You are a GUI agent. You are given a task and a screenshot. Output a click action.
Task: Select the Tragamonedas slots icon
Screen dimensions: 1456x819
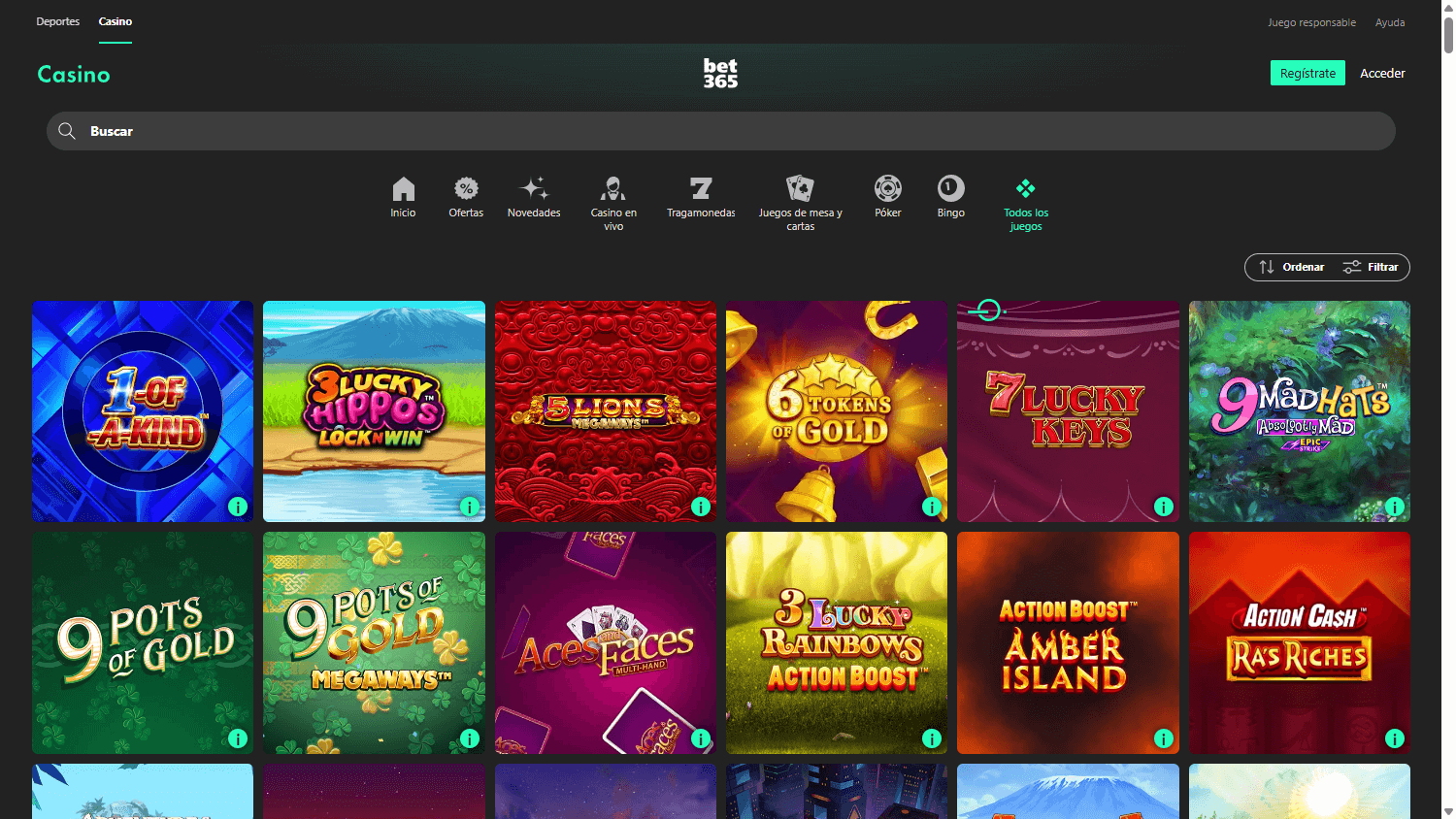(x=701, y=188)
